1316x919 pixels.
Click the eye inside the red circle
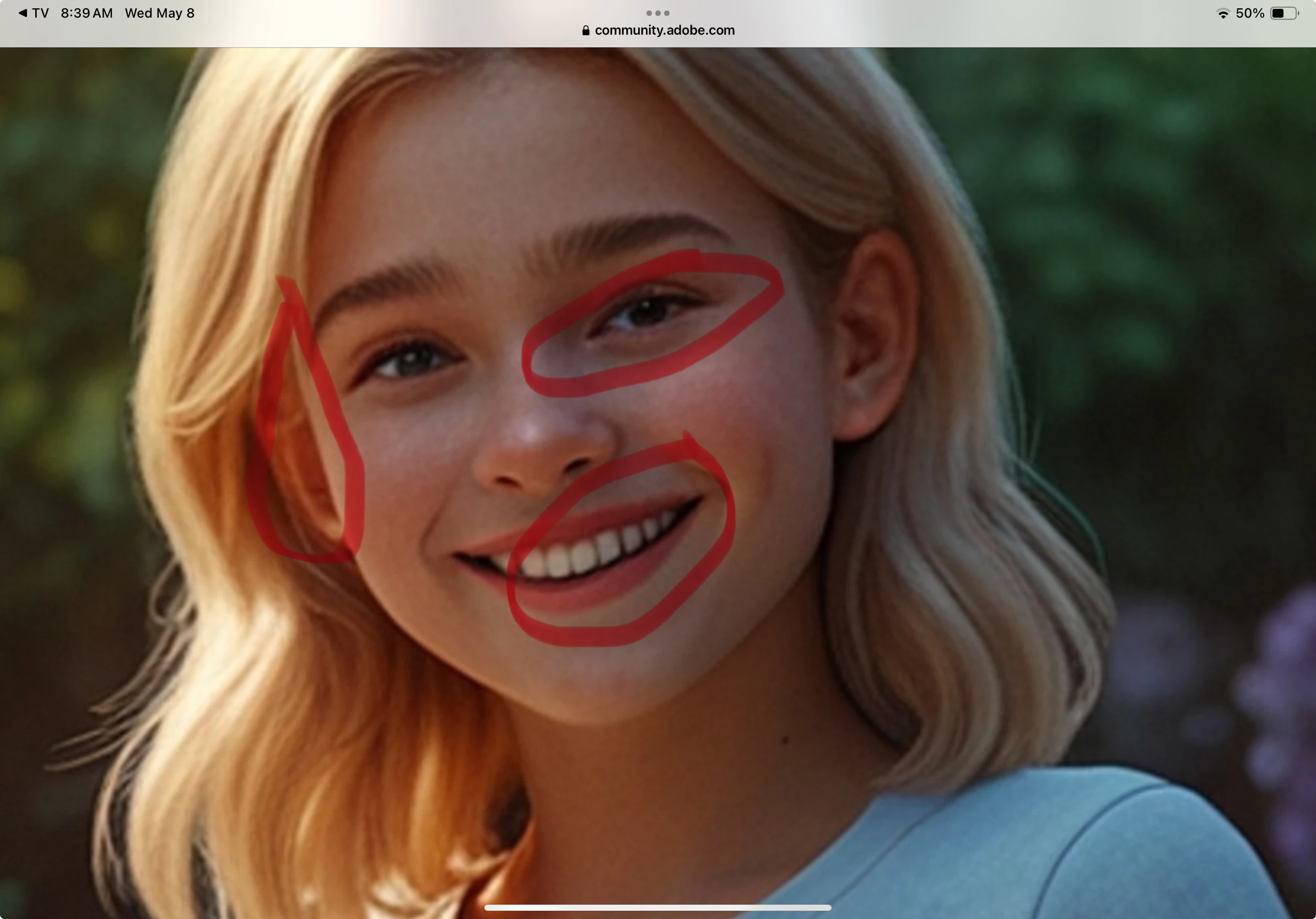coord(645,312)
